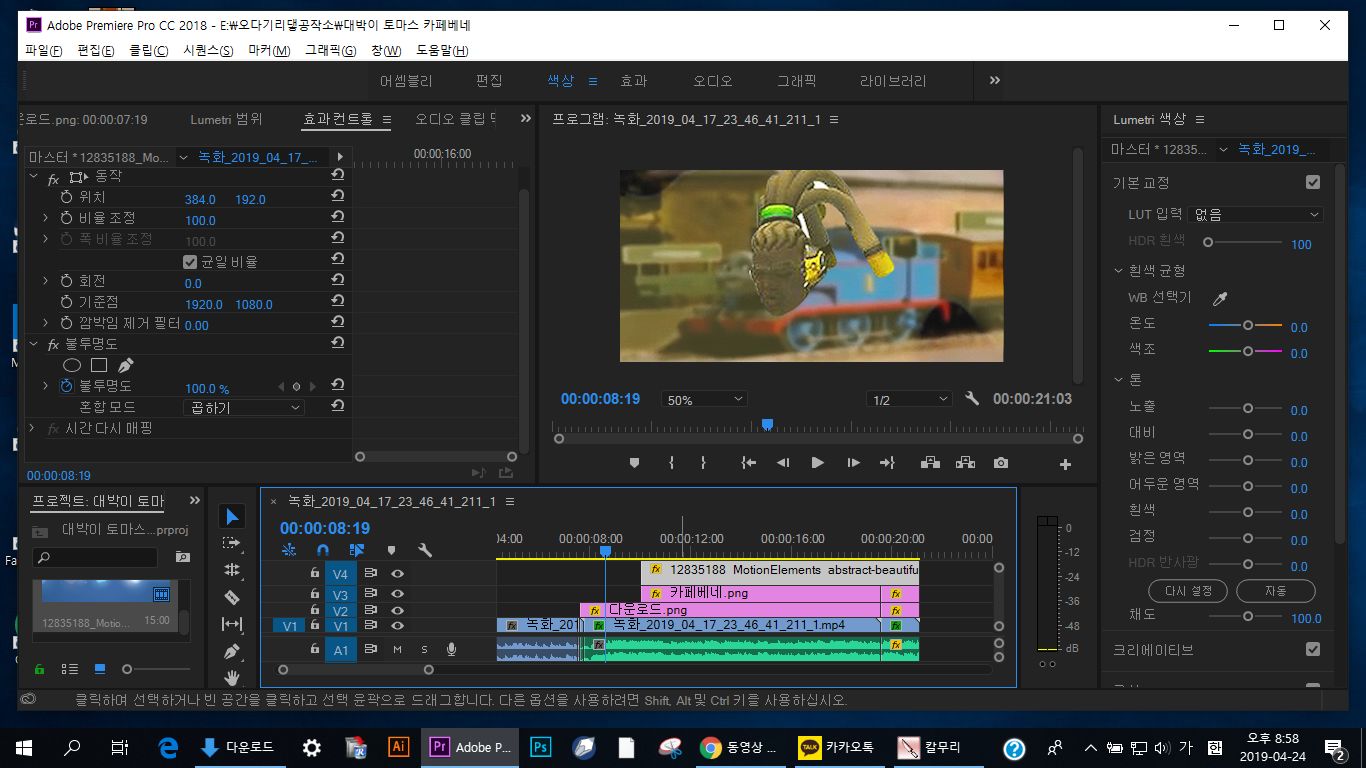The width and height of the screenshot is (1366, 768).
Task: Open Lumetri 범위 panel tab
Action: tap(226, 119)
